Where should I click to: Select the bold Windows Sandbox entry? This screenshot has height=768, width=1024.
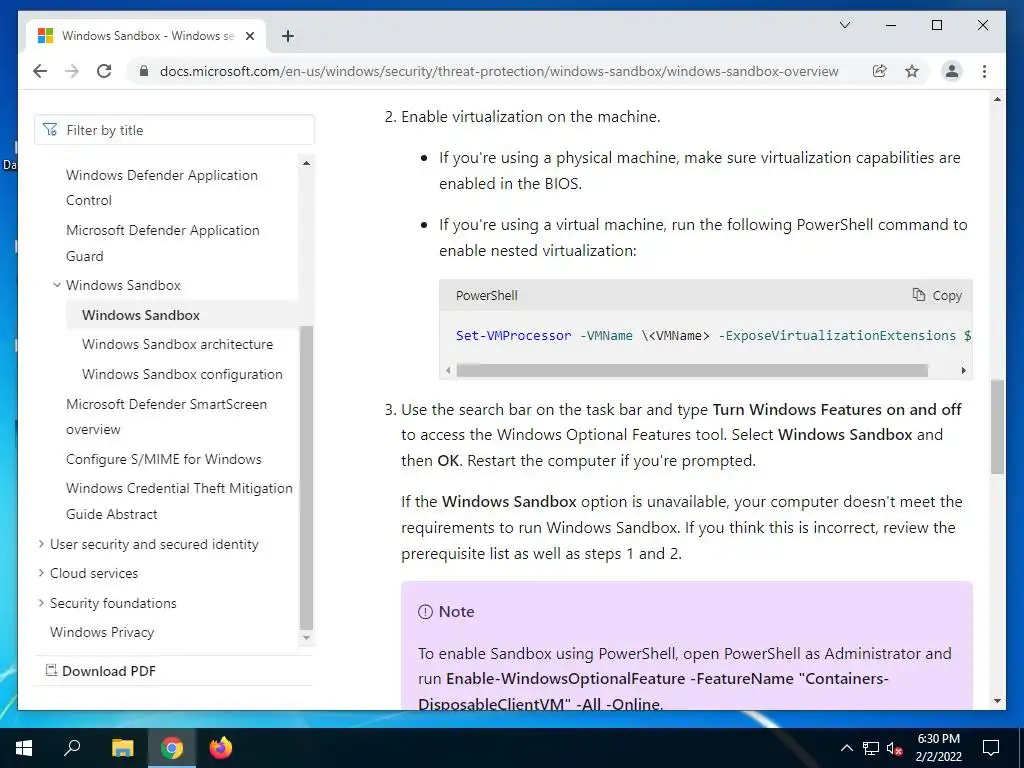141,315
